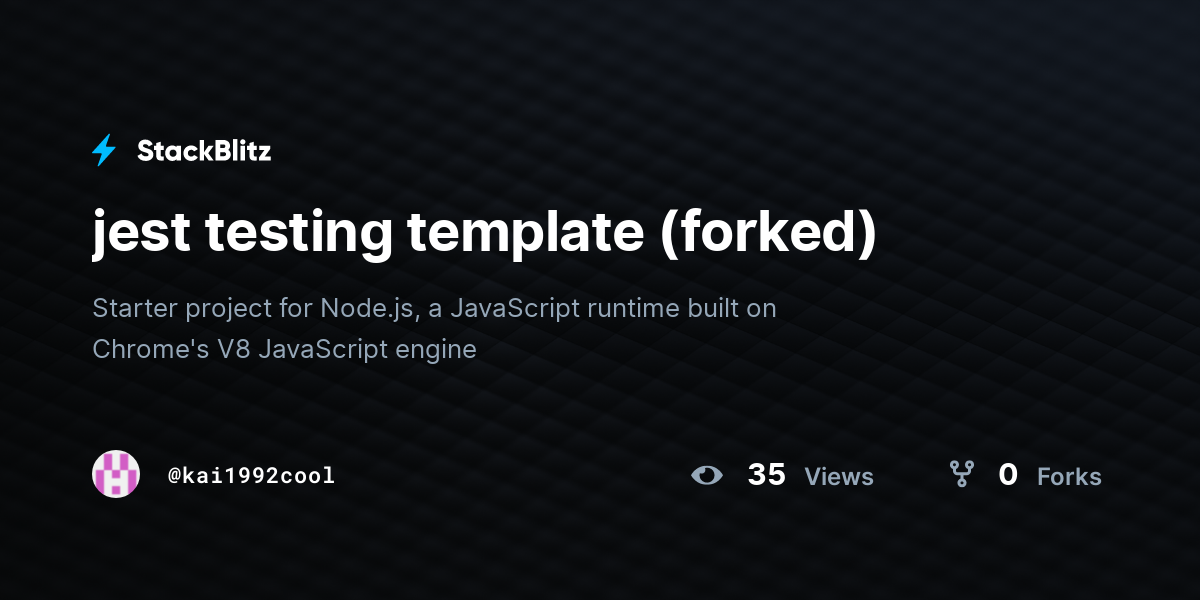
Task: Click the Forks label
Action: 1069,477
